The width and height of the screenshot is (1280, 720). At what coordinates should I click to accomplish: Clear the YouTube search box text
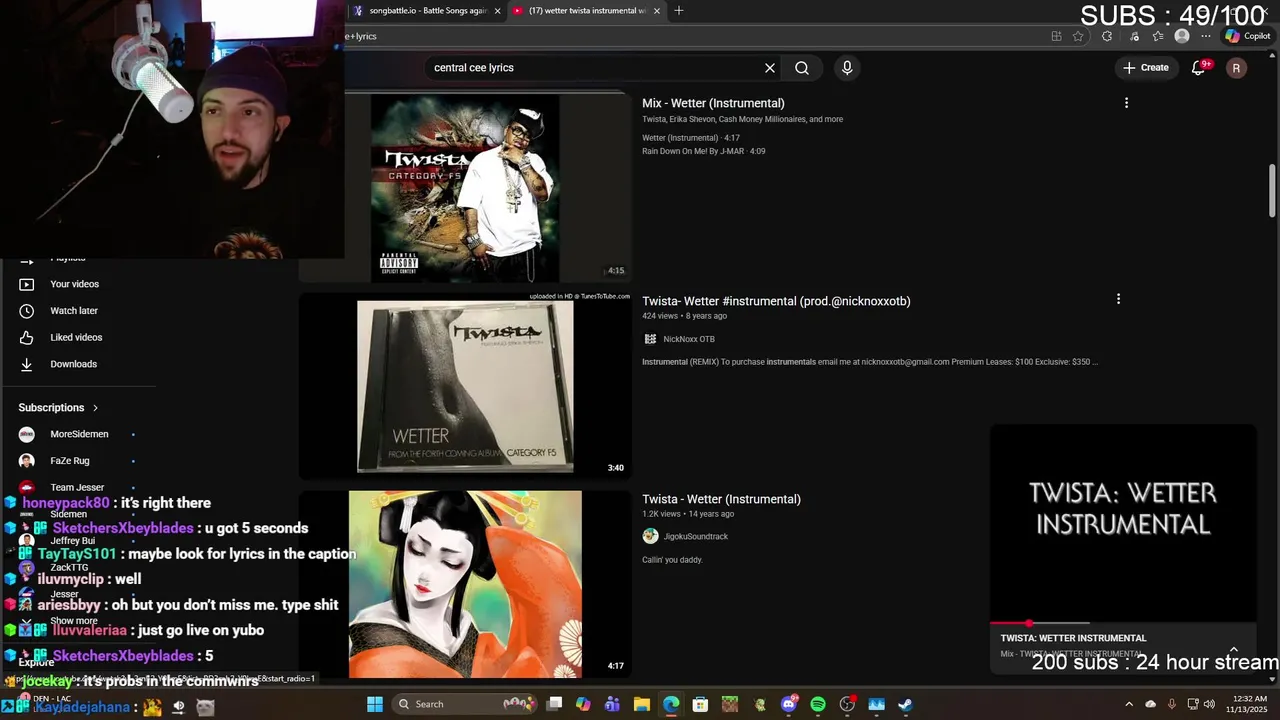pyautogui.click(x=770, y=68)
